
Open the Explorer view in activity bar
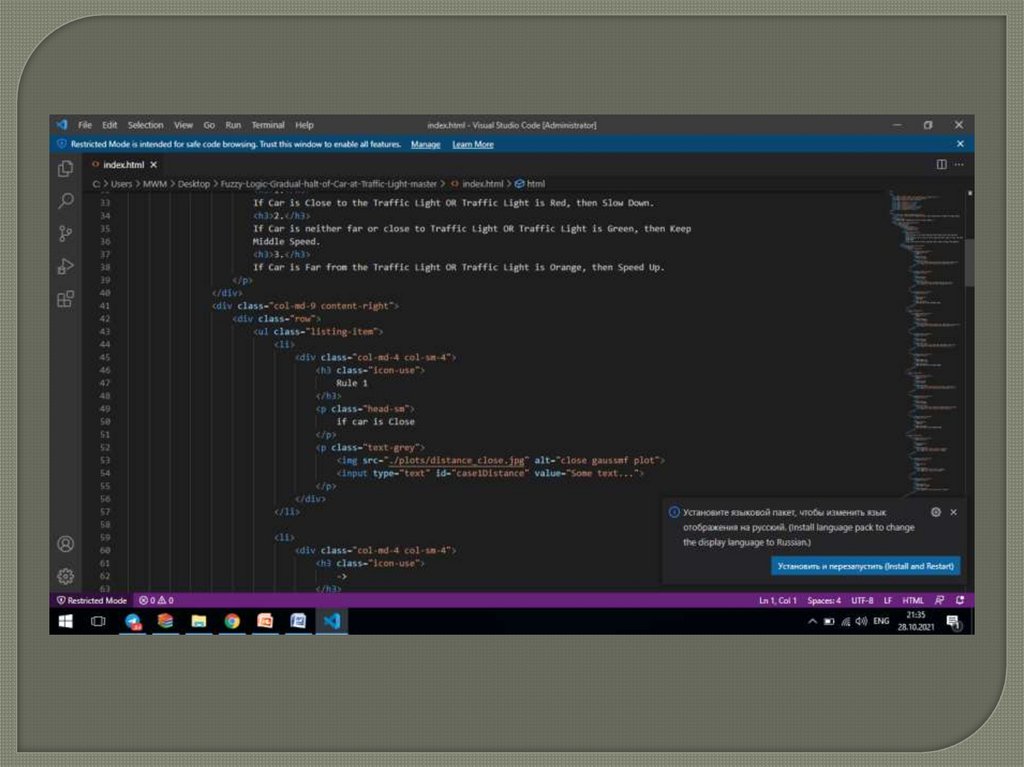tap(66, 168)
